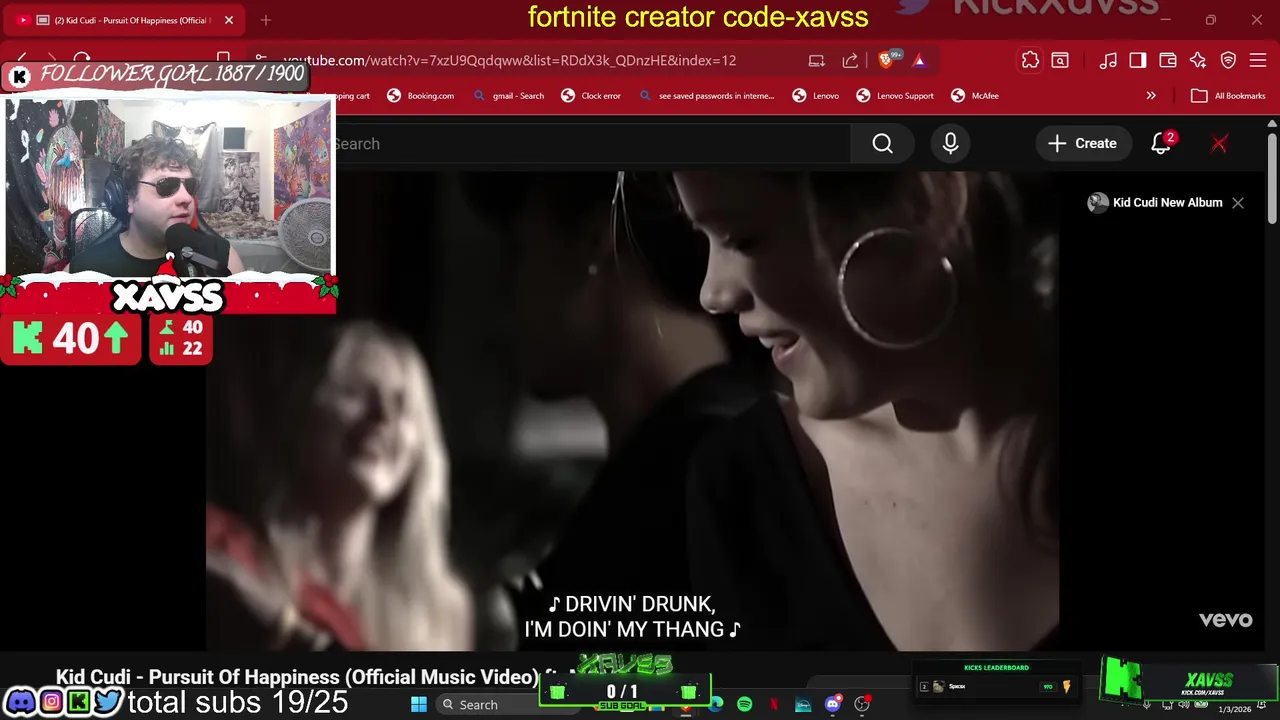Open Brave Leo AI sparkle icon
Image resolution: width=1280 pixels, height=720 pixels.
(1198, 61)
